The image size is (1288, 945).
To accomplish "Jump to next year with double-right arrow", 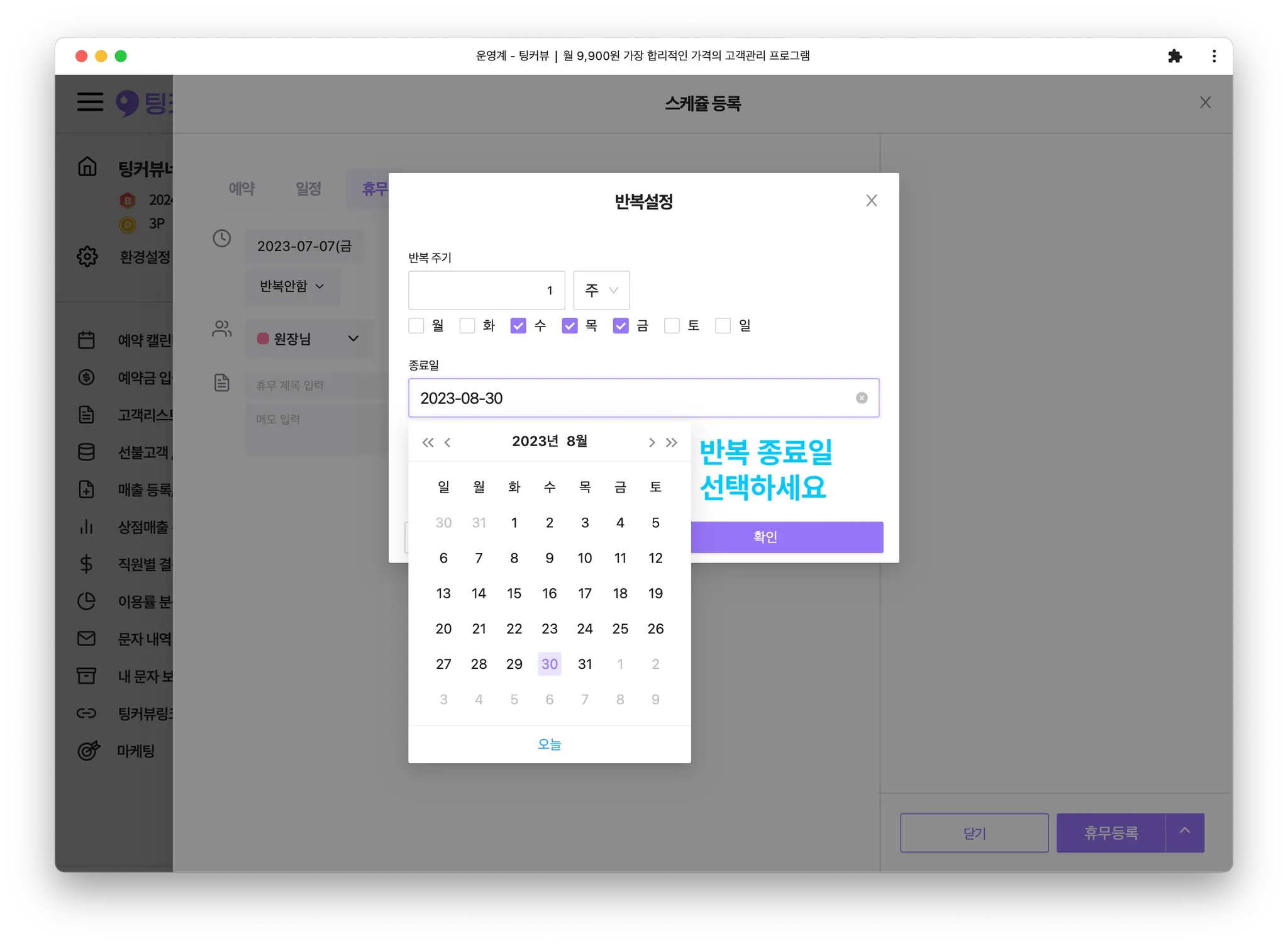I will pyautogui.click(x=672, y=442).
